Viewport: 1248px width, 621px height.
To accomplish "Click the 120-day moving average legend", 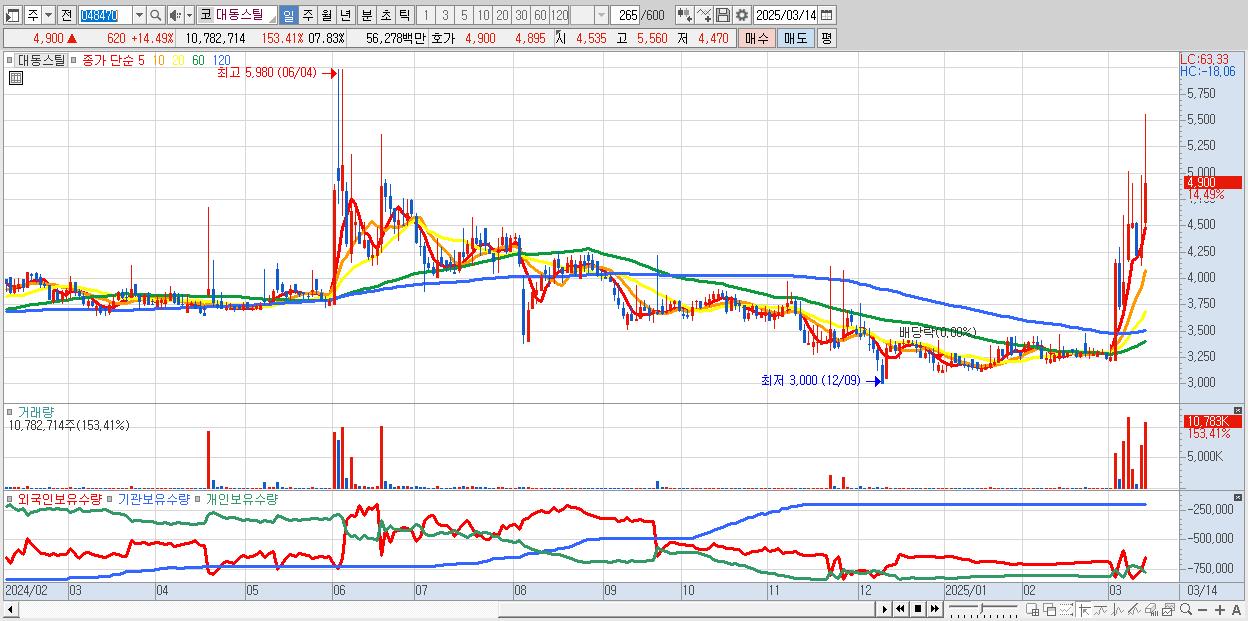I will pos(221,60).
